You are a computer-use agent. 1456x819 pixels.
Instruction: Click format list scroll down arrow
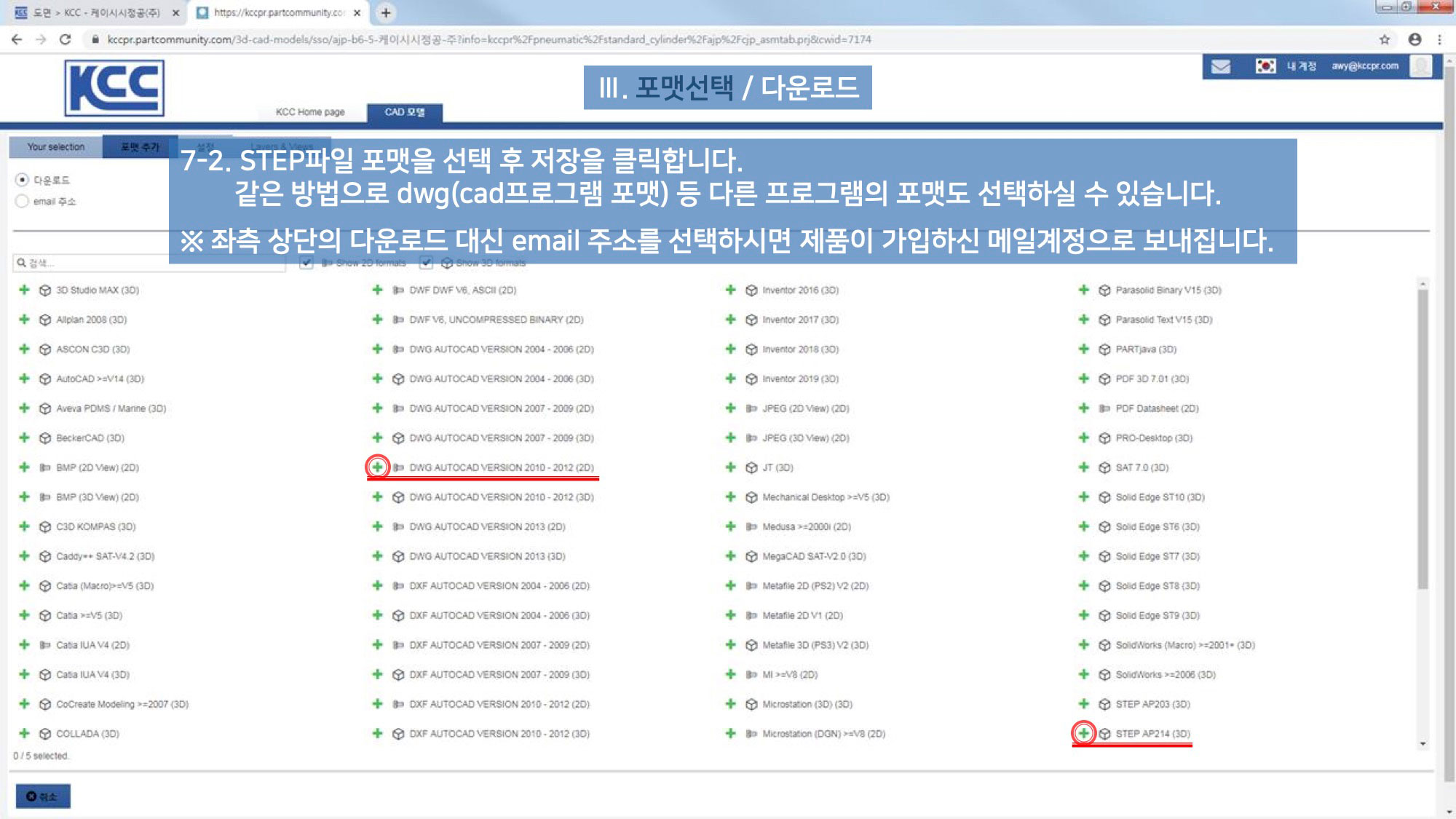coord(1423,744)
